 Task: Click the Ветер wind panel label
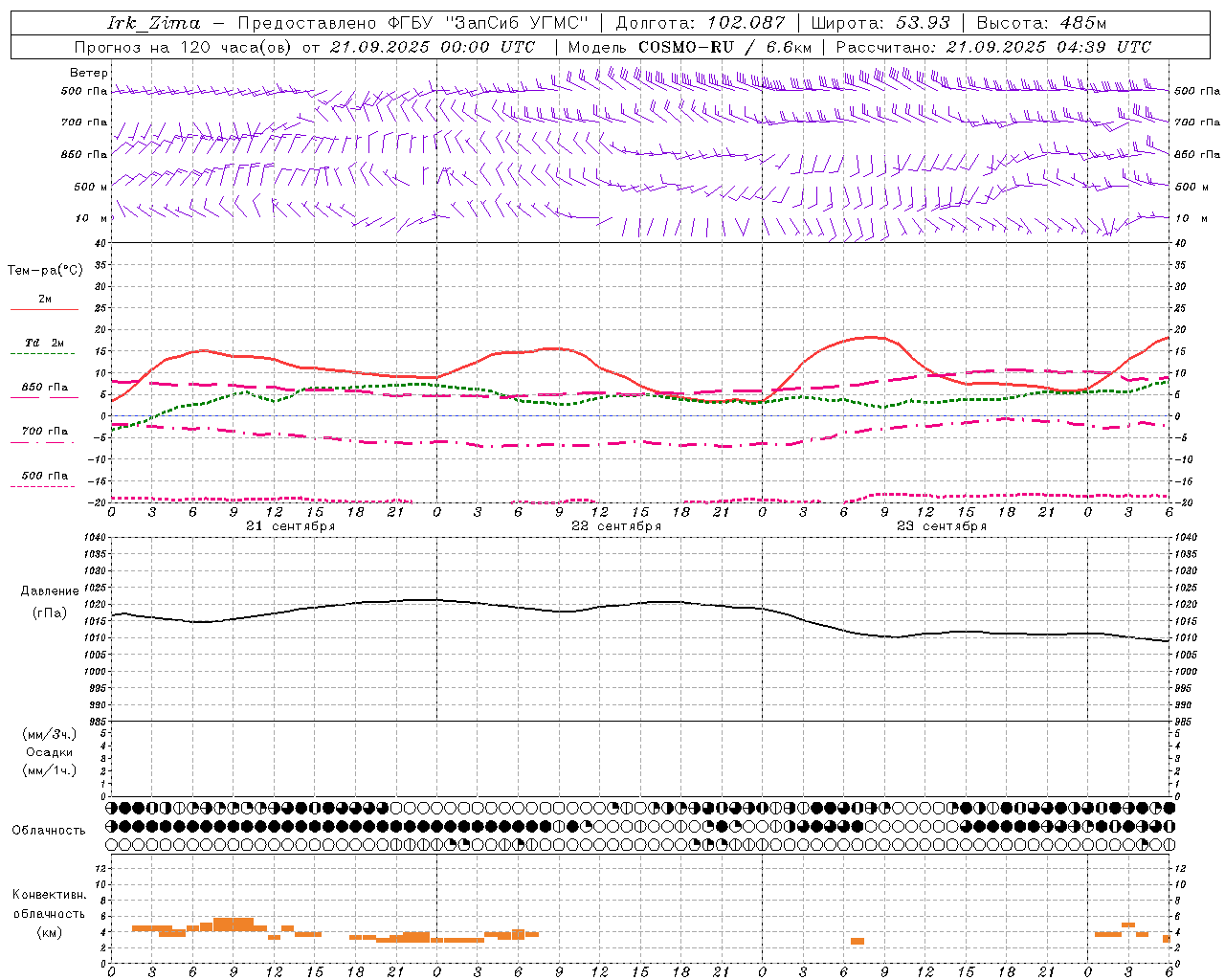tap(89, 73)
